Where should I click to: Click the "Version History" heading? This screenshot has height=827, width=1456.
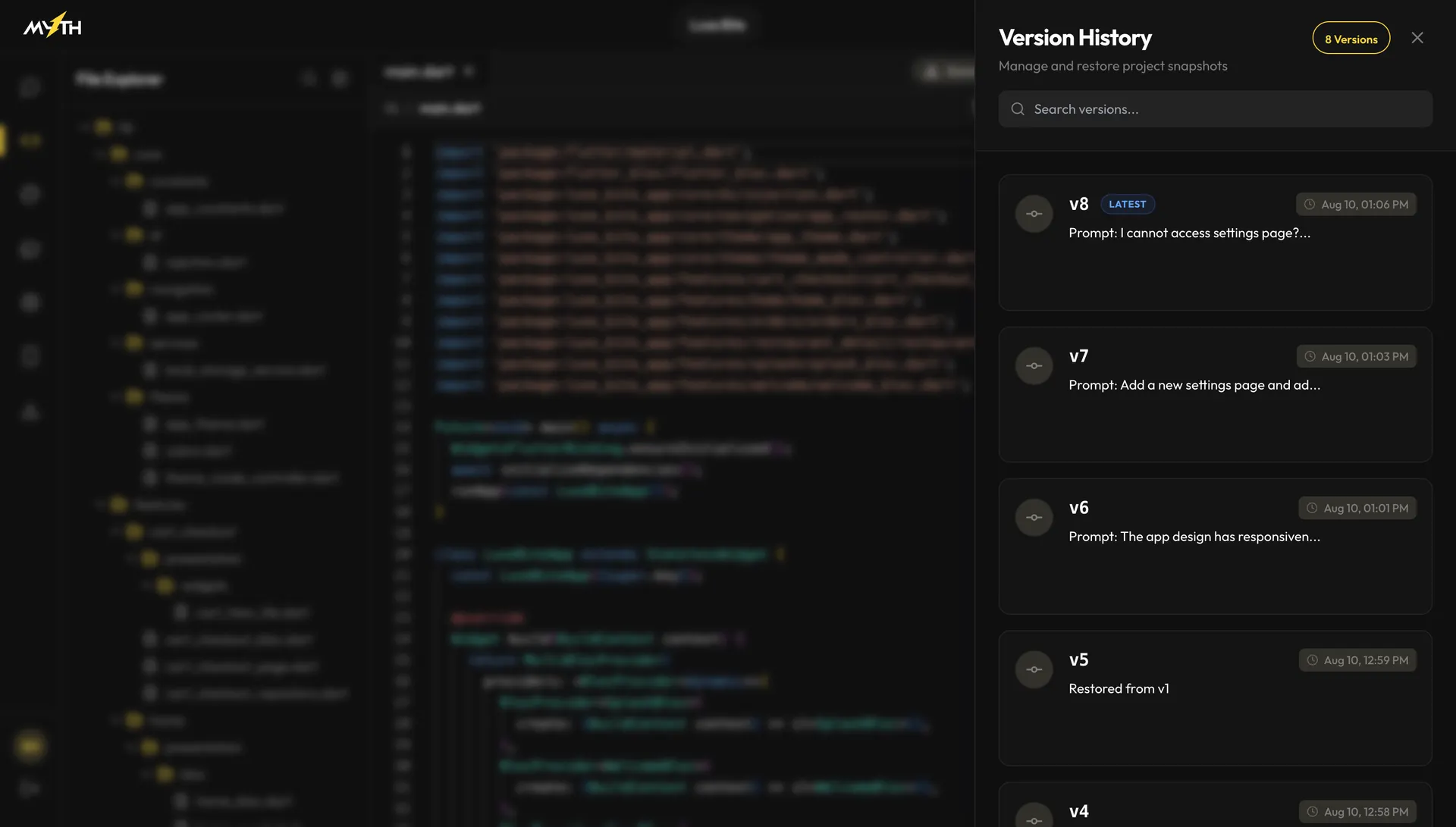pyautogui.click(x=1075, y=38)
